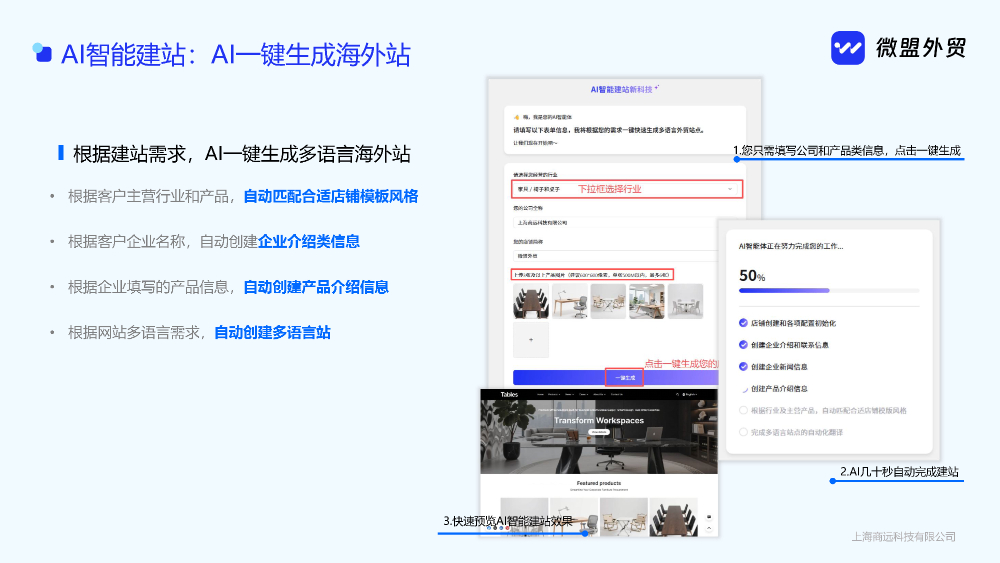Click blue text 自动创建多语言站
The image size is (1000, 563).
pos(272,333)
